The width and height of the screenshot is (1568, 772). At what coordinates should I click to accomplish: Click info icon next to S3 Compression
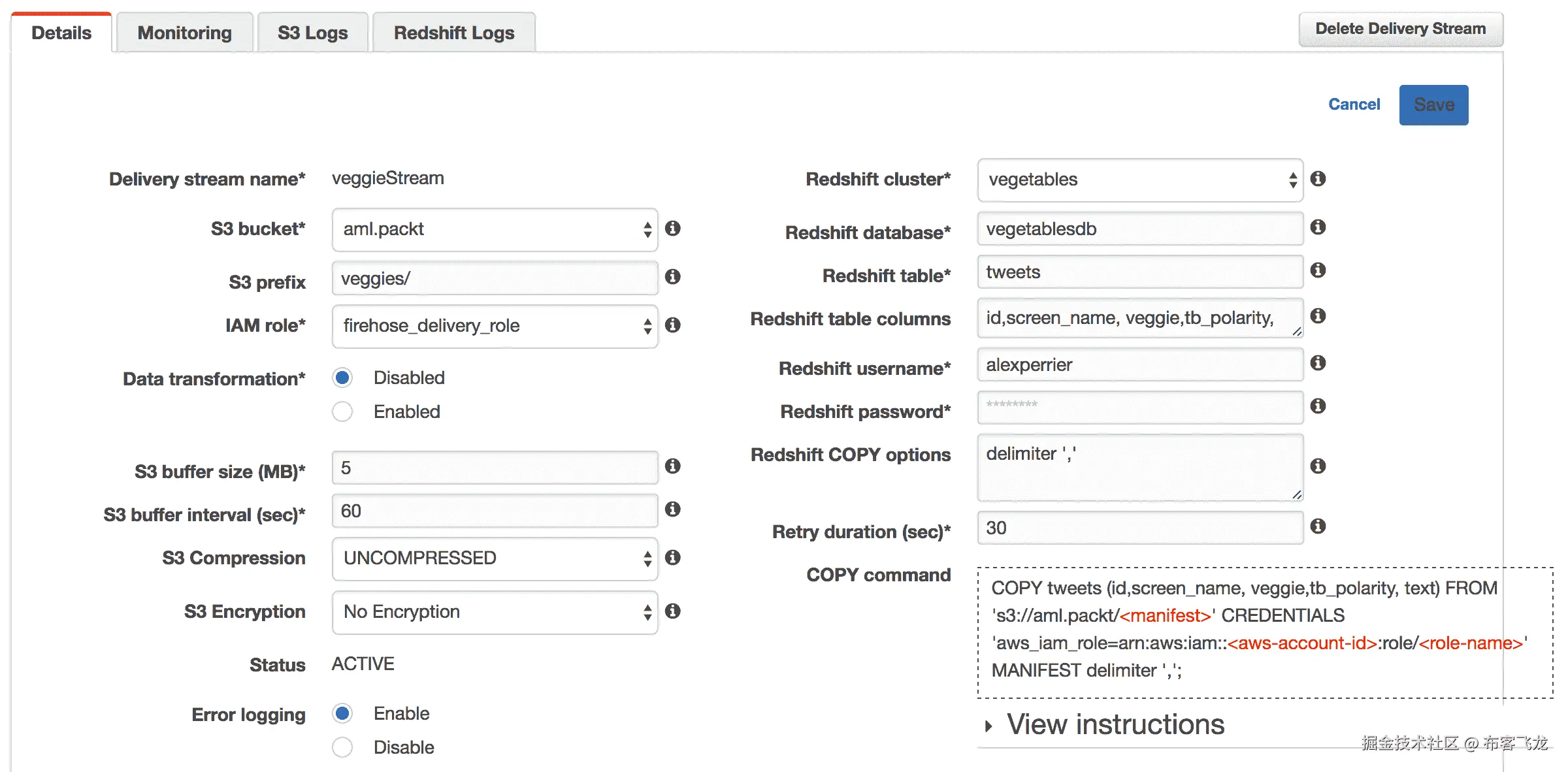click(672, 558)
